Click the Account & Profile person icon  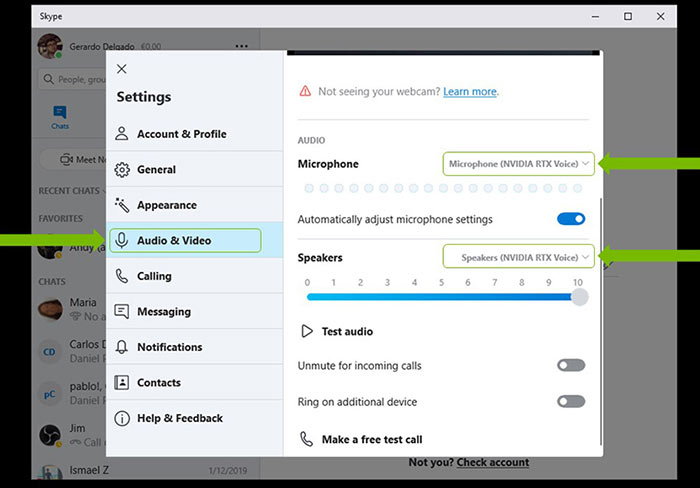coord(121,133)
